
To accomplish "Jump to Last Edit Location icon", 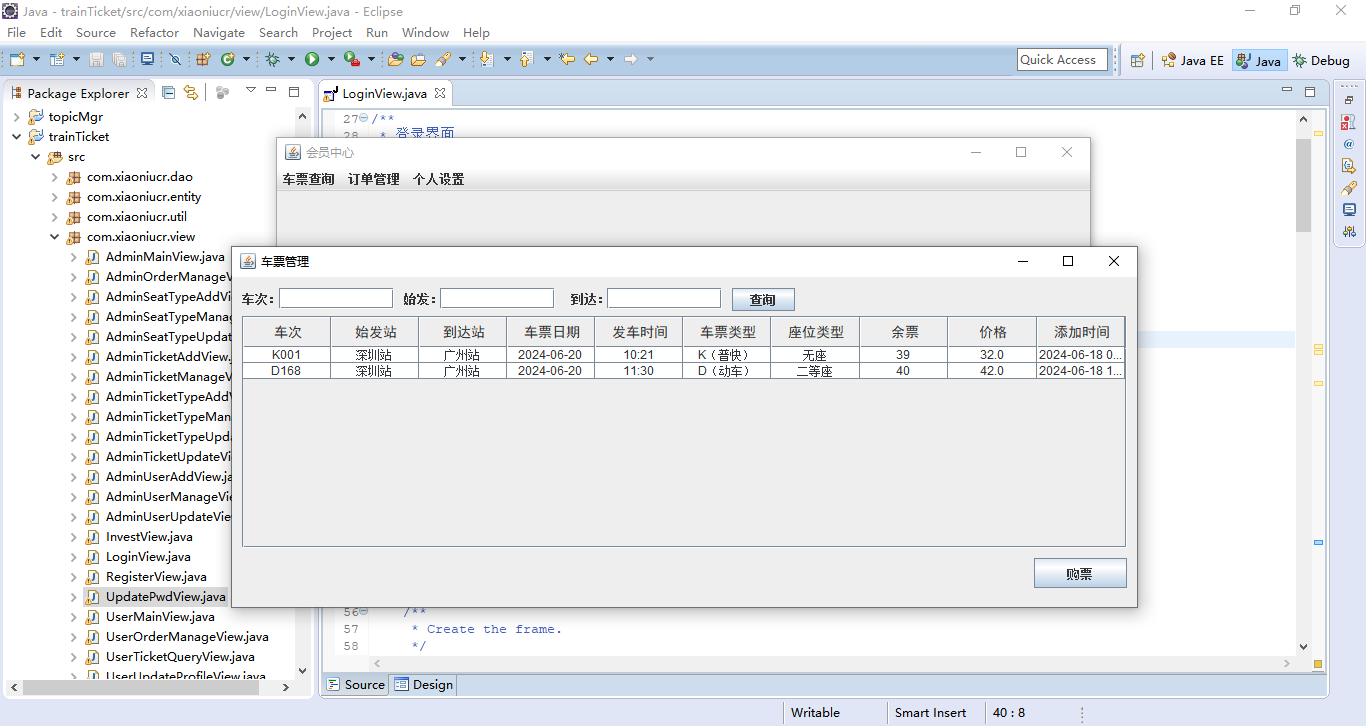I will pyautogui.click(x=567, y=60).
